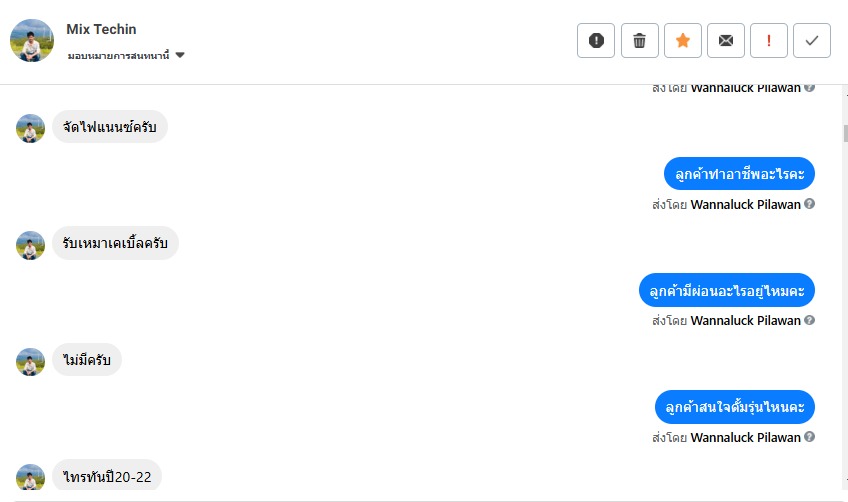Open Wannaluck Pilawan link under ลูกค้าทำอาชีพอะไรคะ
The width and height of the screenshot is (848, 502).
click(x=745, y=205)
